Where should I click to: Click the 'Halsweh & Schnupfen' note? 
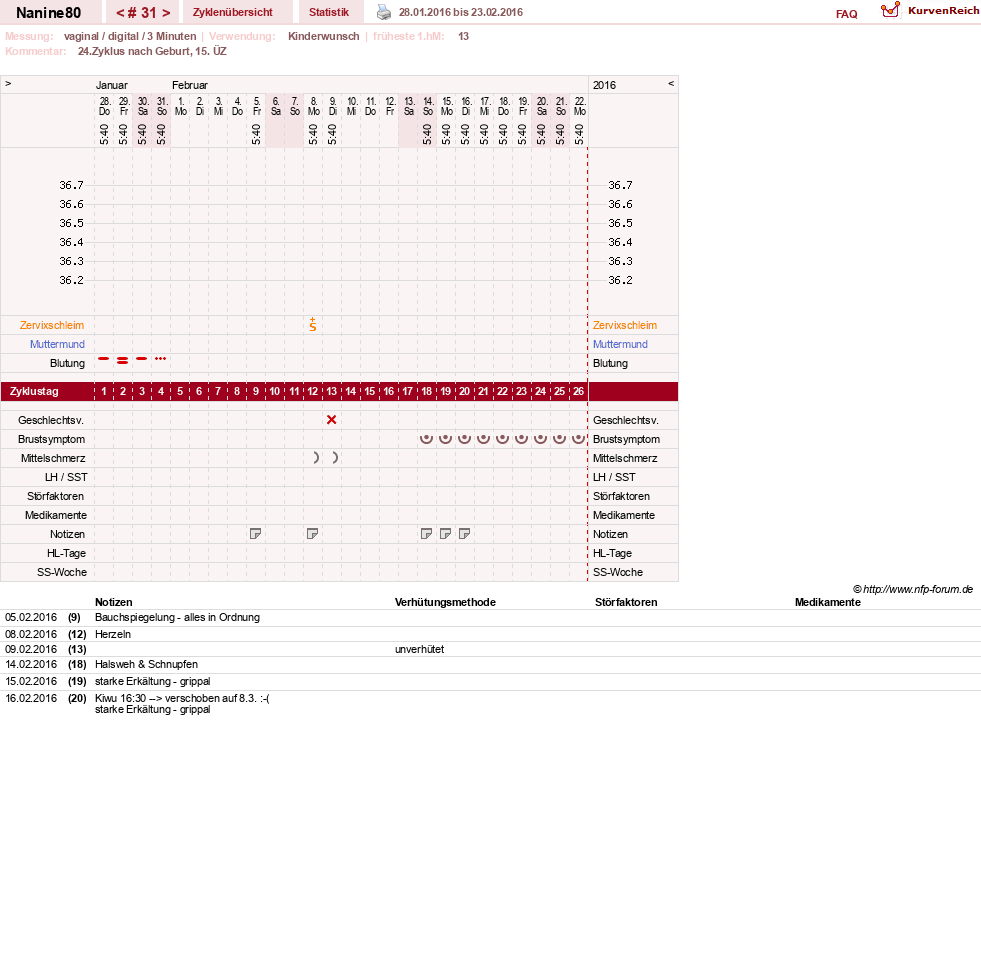146,664
